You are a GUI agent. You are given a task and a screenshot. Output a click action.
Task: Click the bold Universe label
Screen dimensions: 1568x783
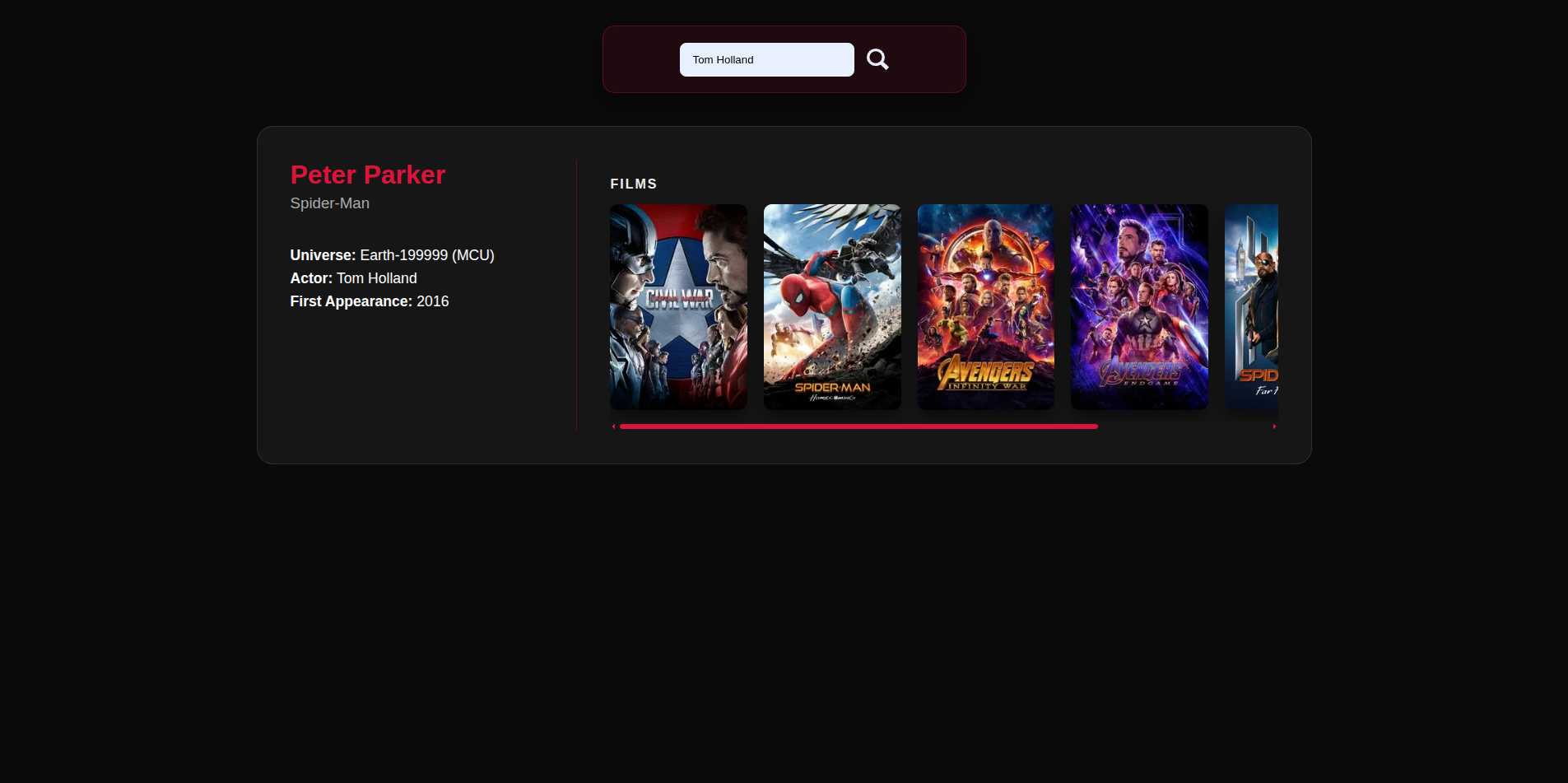point(323,255)
